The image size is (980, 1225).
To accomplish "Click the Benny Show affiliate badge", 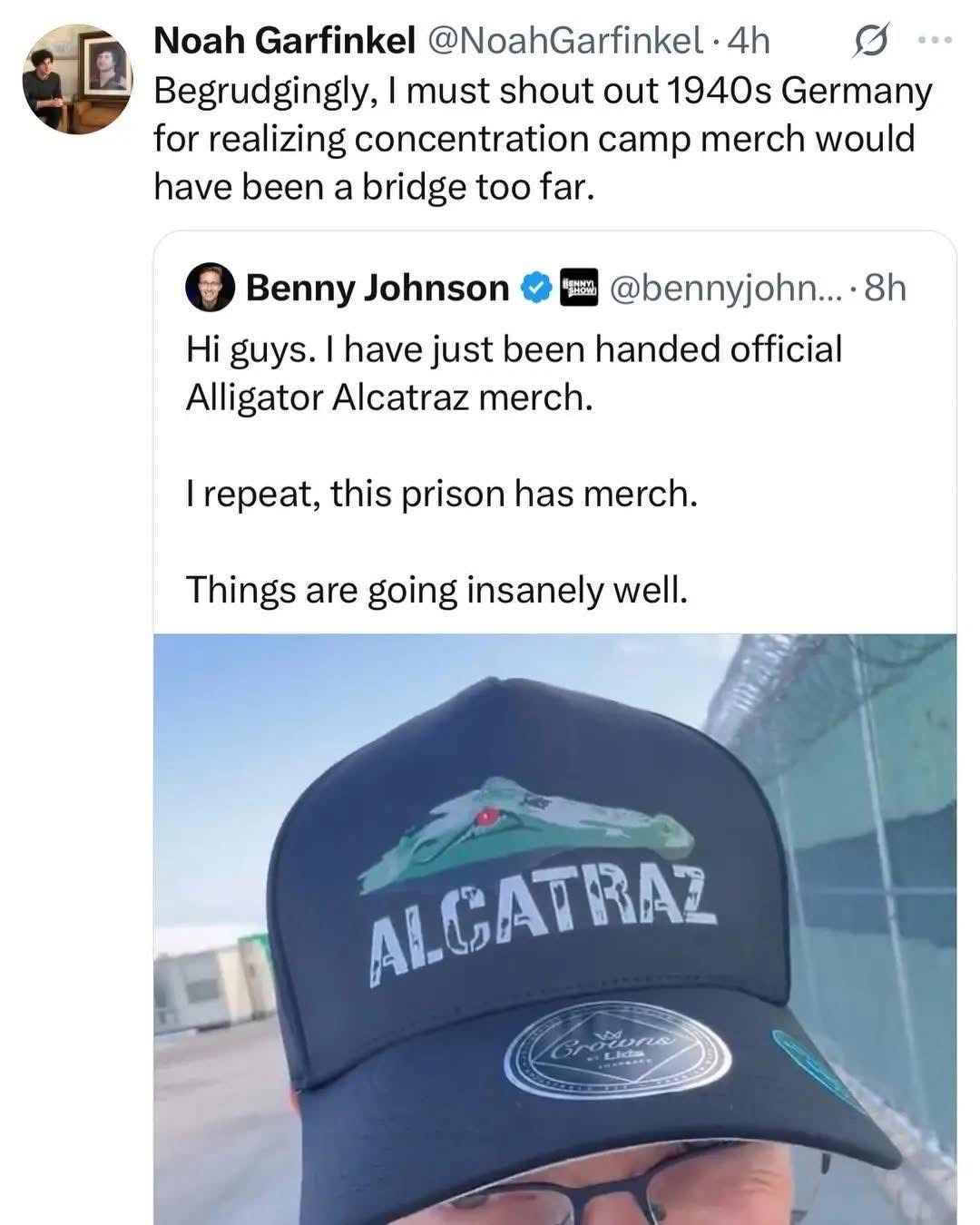I will pos(579,288).
